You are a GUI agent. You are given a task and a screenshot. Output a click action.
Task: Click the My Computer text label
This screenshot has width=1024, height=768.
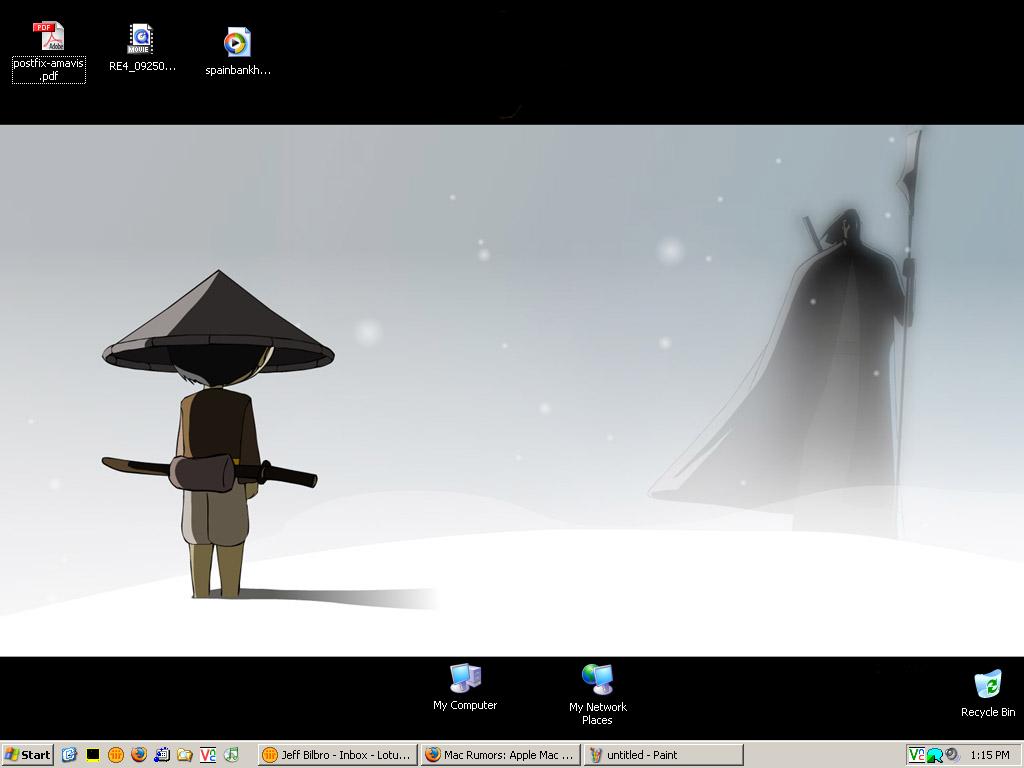465,705
